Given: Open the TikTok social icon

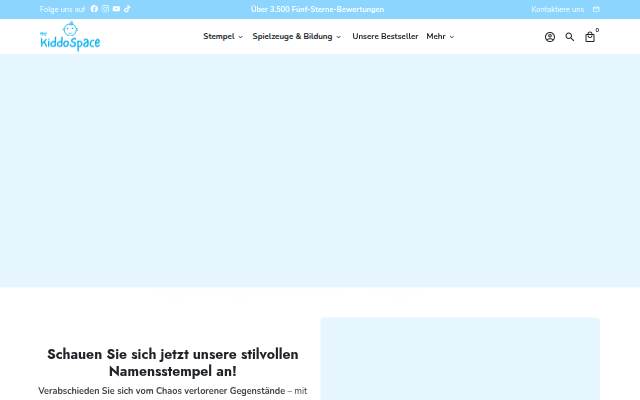Looking at the screenshot, I should pyautogui.click(x=127, y=9).
